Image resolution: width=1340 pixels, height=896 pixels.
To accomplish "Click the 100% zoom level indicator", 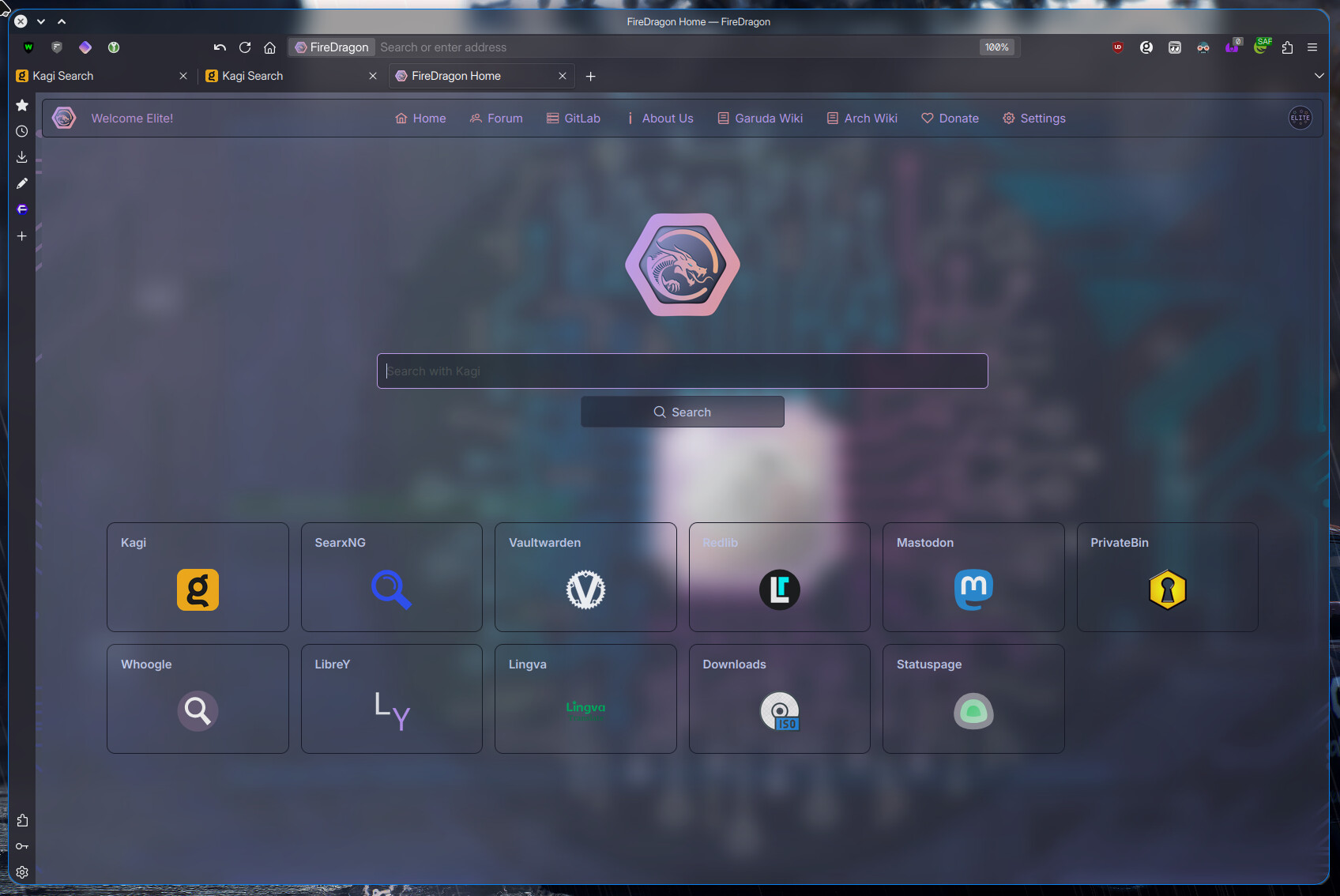I will pos(996,47).
